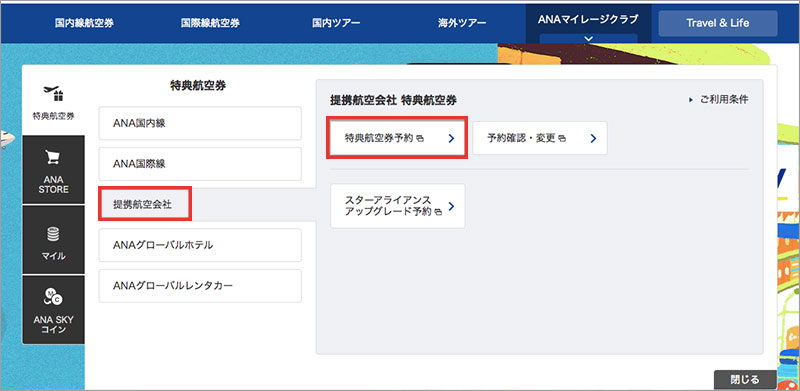
Task: Click the Travel & Life button
Action: [718, 23]
